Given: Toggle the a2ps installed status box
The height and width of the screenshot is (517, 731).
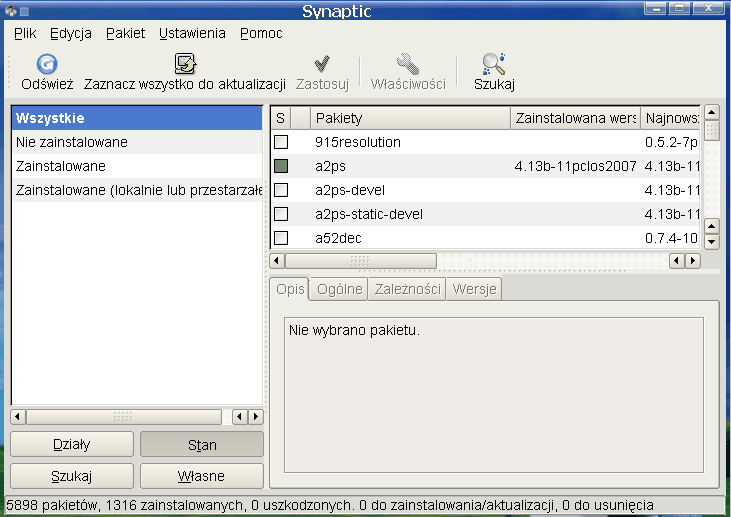Looking at the screenshot, I should (281, 166).
